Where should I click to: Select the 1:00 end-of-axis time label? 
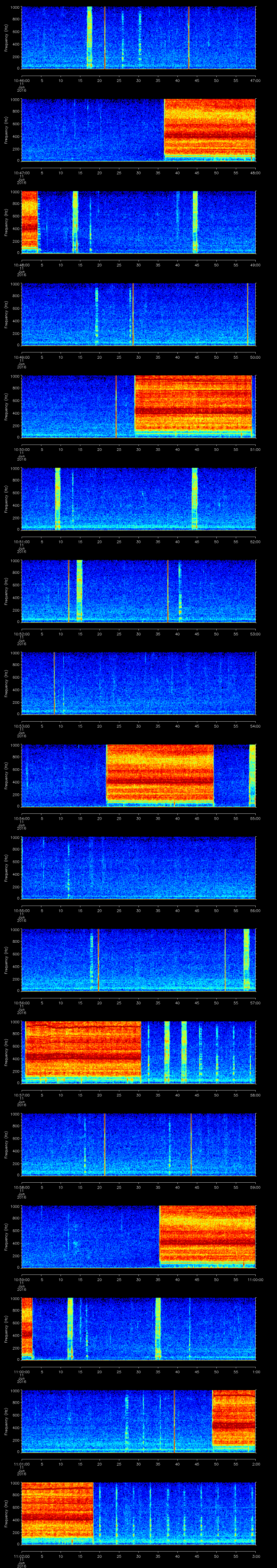256,1371
